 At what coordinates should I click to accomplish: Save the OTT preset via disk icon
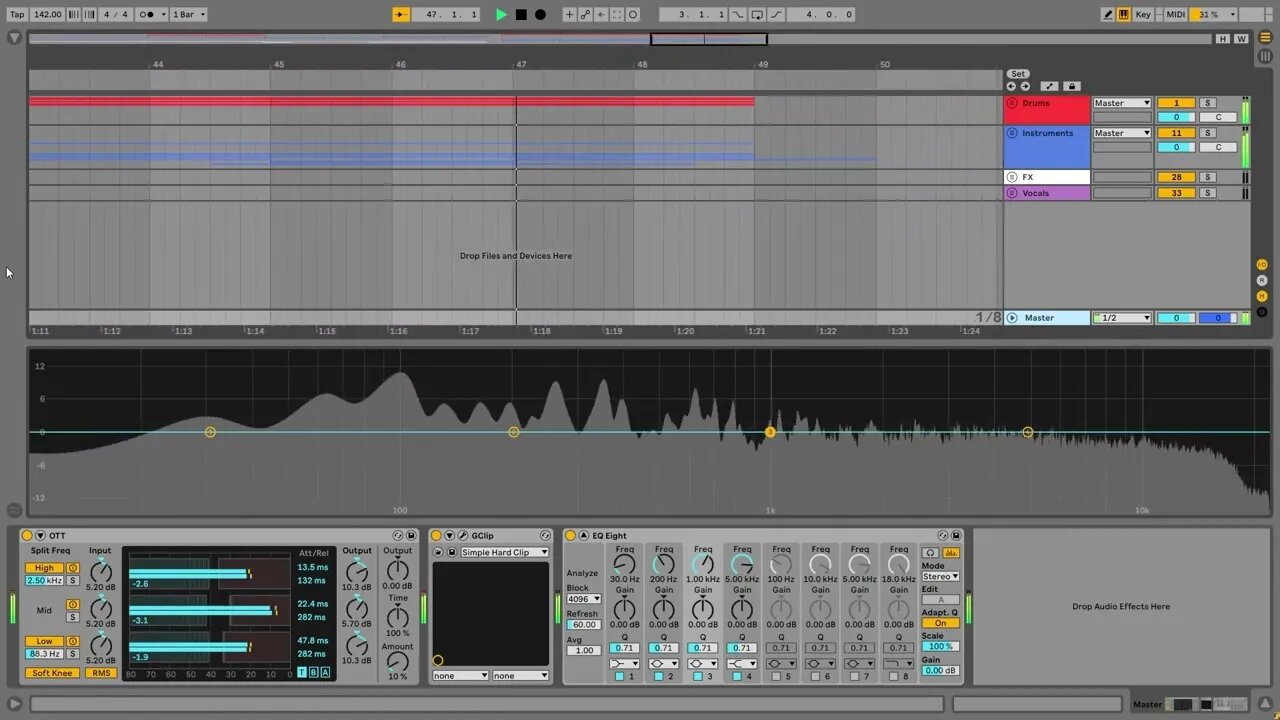[x=411, y=536]
